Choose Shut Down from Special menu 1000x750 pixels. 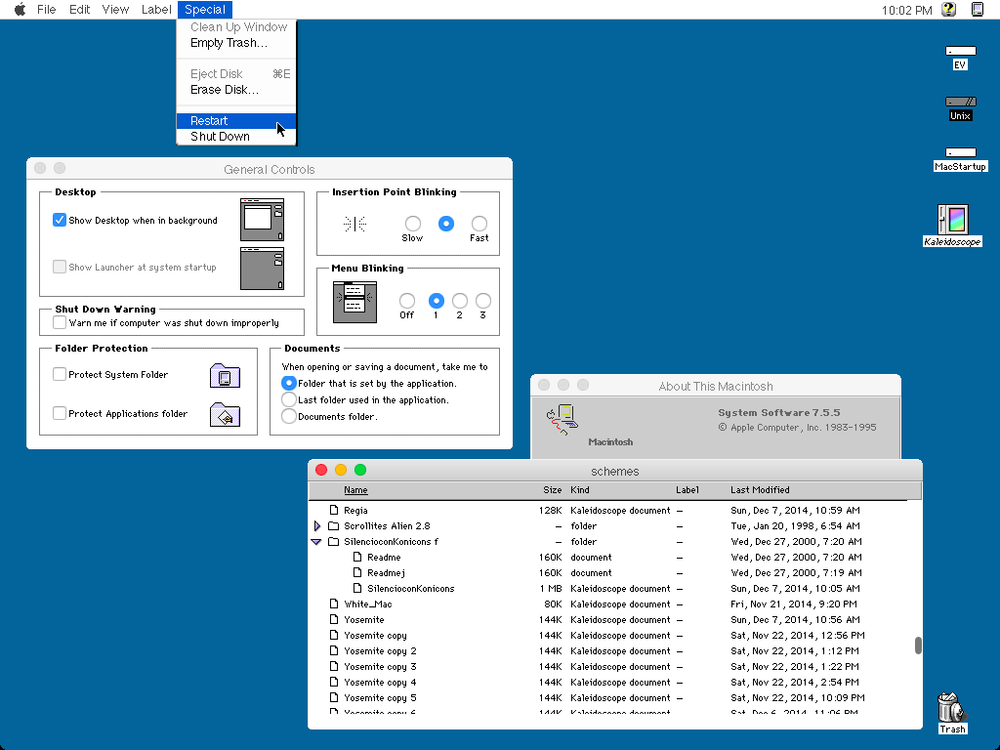(236, 136)
